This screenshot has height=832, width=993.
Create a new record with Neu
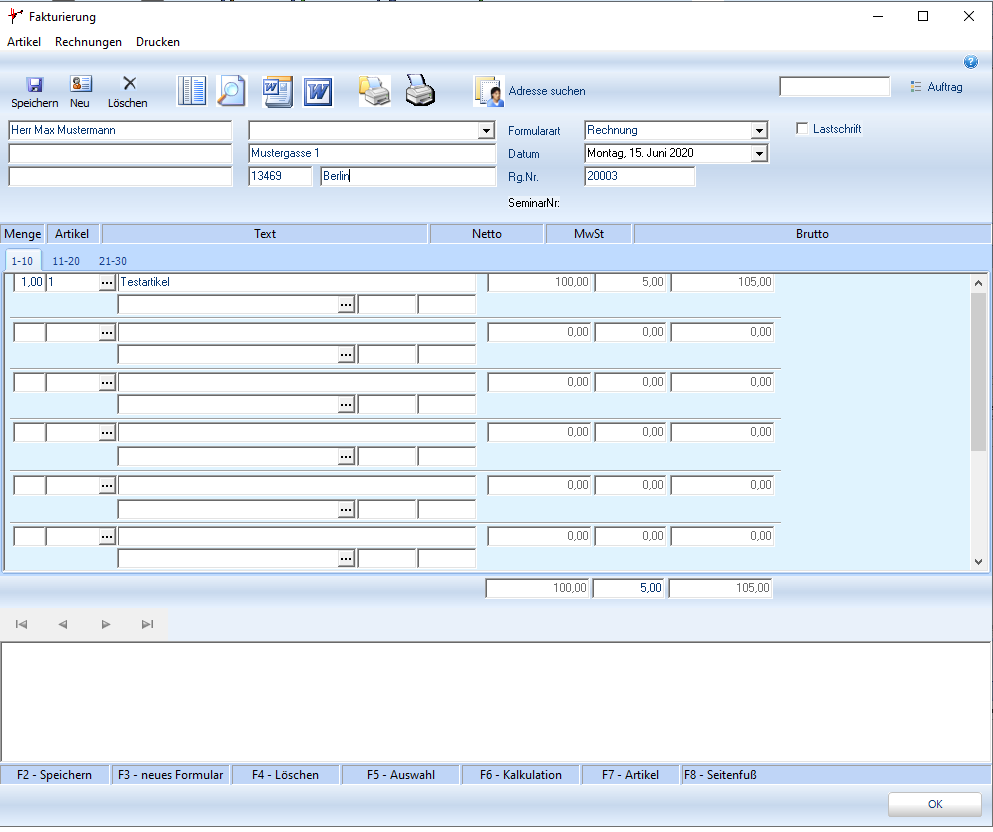coord(80,87)
